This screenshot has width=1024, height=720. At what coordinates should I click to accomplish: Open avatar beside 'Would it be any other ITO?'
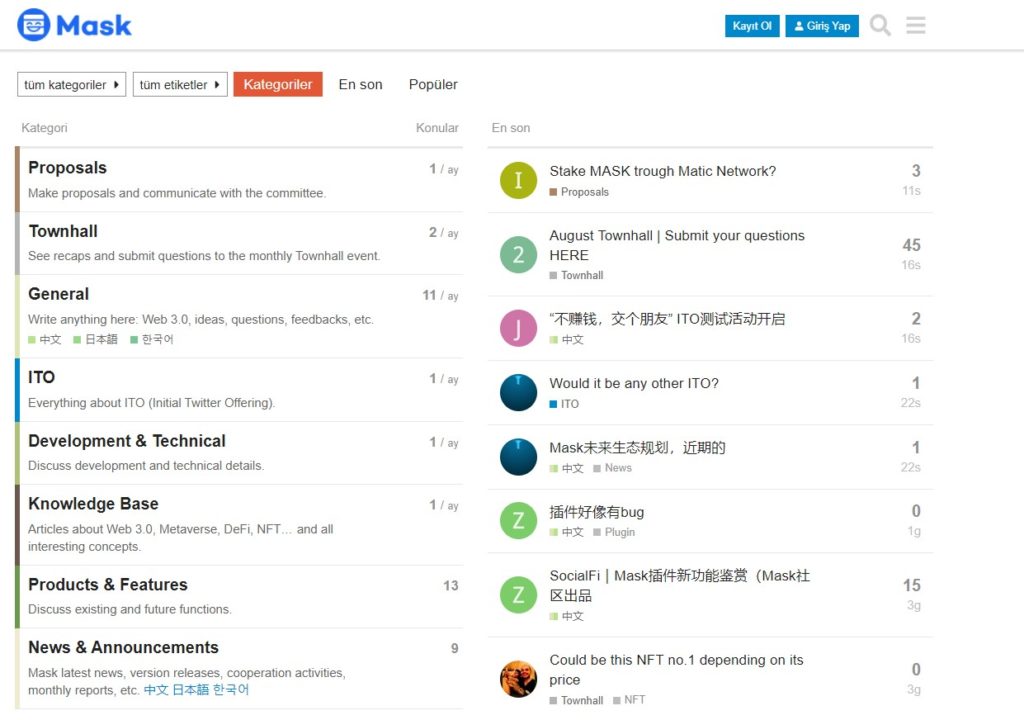pos(518,393)
